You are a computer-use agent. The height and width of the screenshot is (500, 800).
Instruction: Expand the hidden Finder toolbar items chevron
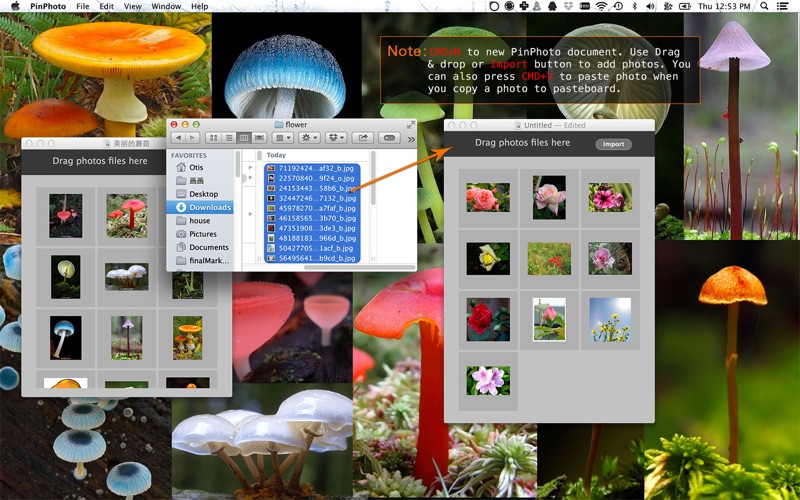pyautogui.click(x=409, y=138)
